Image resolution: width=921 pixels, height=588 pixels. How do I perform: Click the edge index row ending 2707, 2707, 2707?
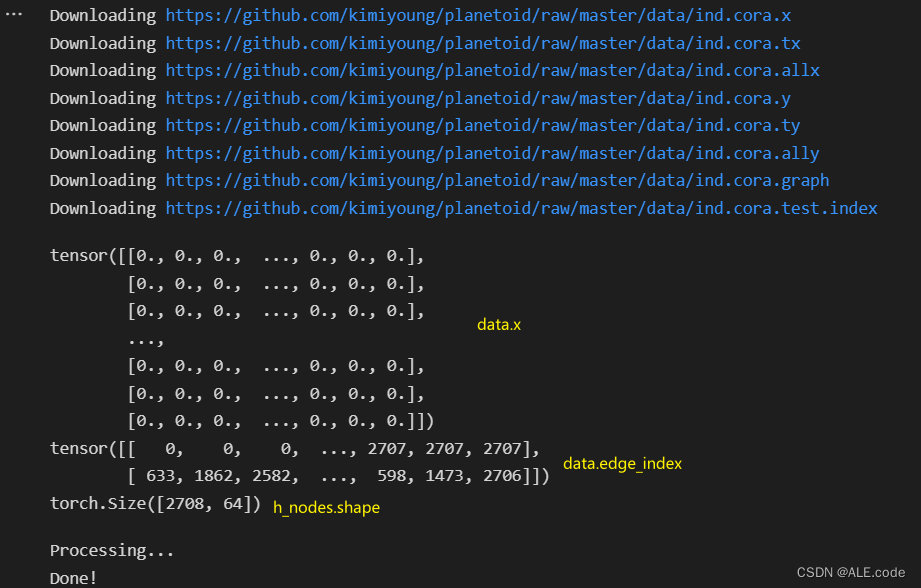point(294,449)
